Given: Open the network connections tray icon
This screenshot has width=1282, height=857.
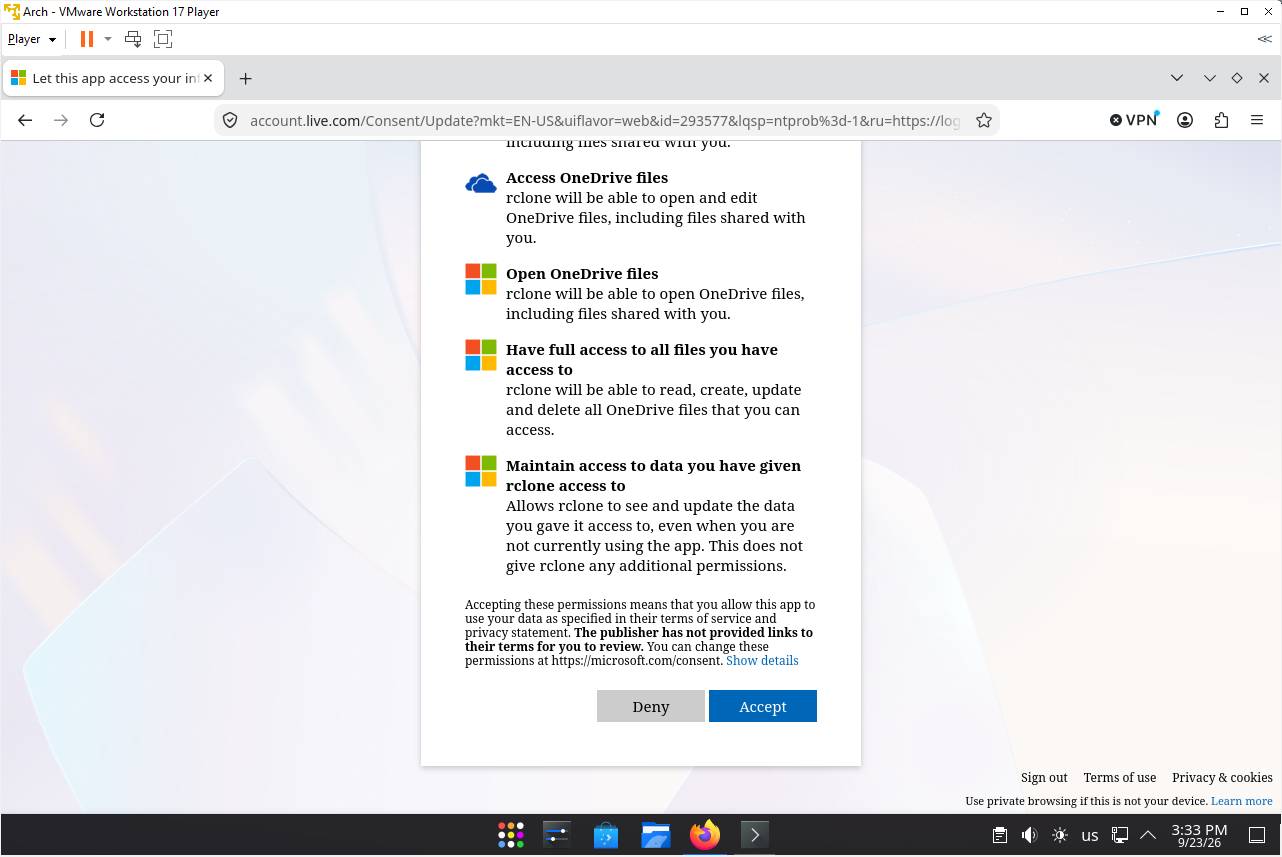Looking at the screenshot, I should pos(1121,835).
